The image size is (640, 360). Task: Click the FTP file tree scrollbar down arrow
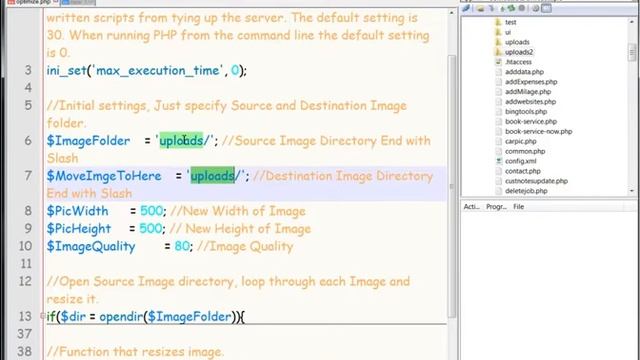pyautogui.click(x=632, y=191)
